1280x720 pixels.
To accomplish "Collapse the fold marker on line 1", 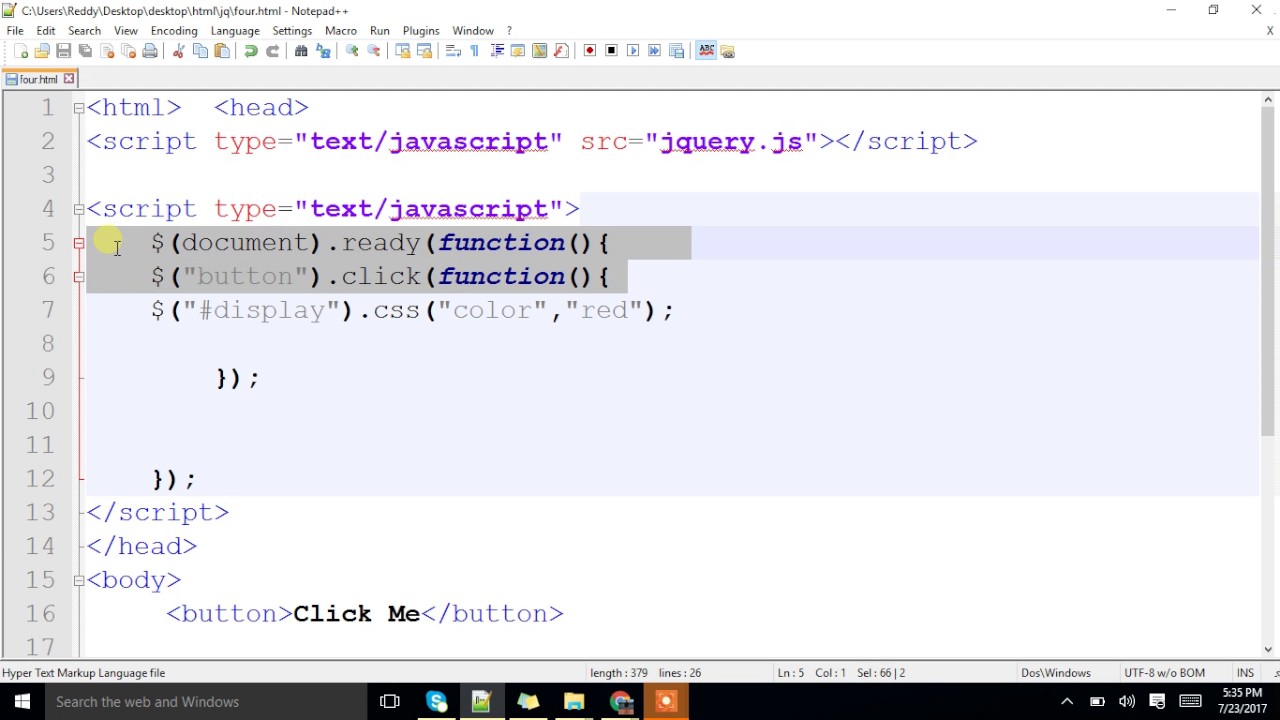I will click(x=79, y=108).
